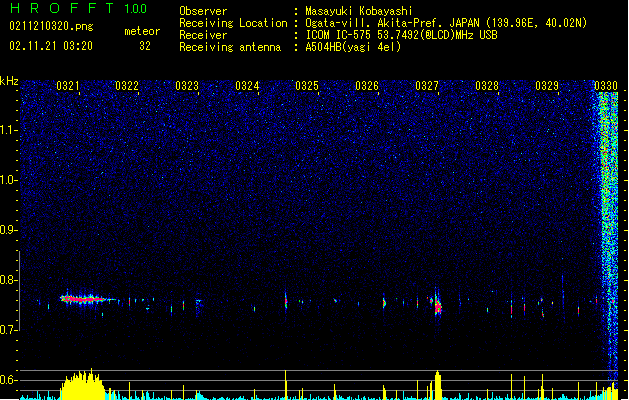Click the timestamp 02.11.21 03:20
This screenshot has height=400, width=629.
[x=51, y=46]
